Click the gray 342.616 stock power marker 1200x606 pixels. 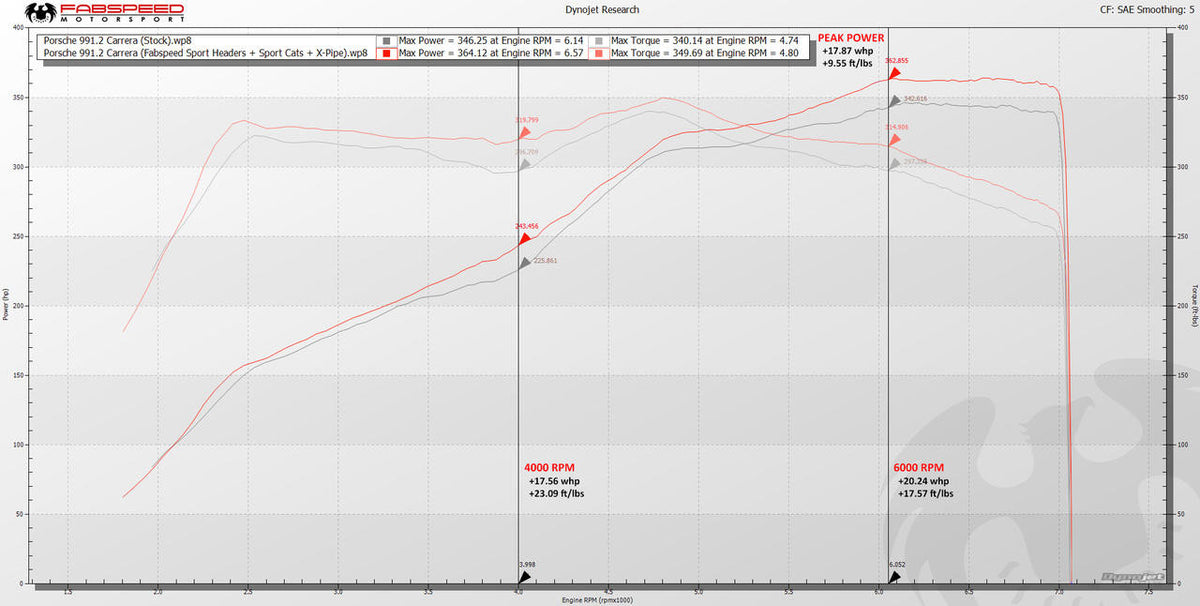click(895, 101)
